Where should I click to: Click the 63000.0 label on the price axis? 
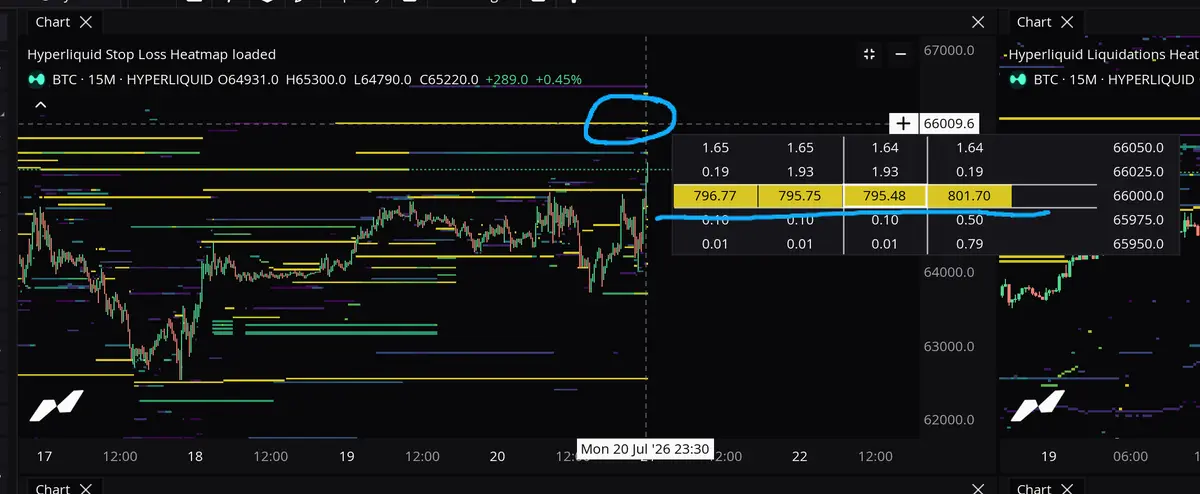coord(949,347)
